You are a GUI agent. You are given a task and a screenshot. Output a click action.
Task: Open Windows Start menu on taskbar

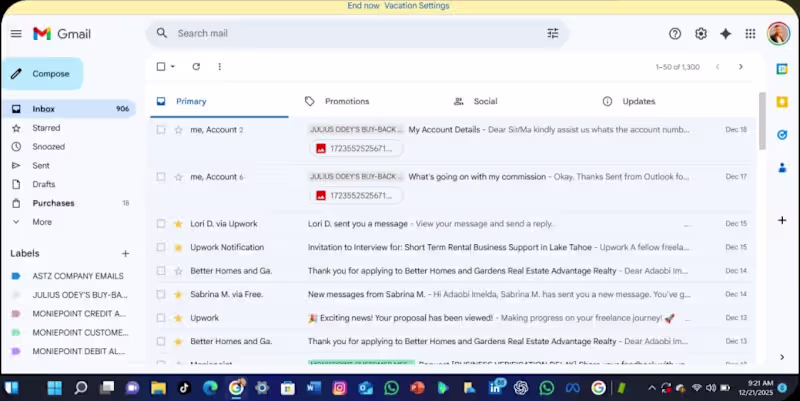click(x=54, y=388)
